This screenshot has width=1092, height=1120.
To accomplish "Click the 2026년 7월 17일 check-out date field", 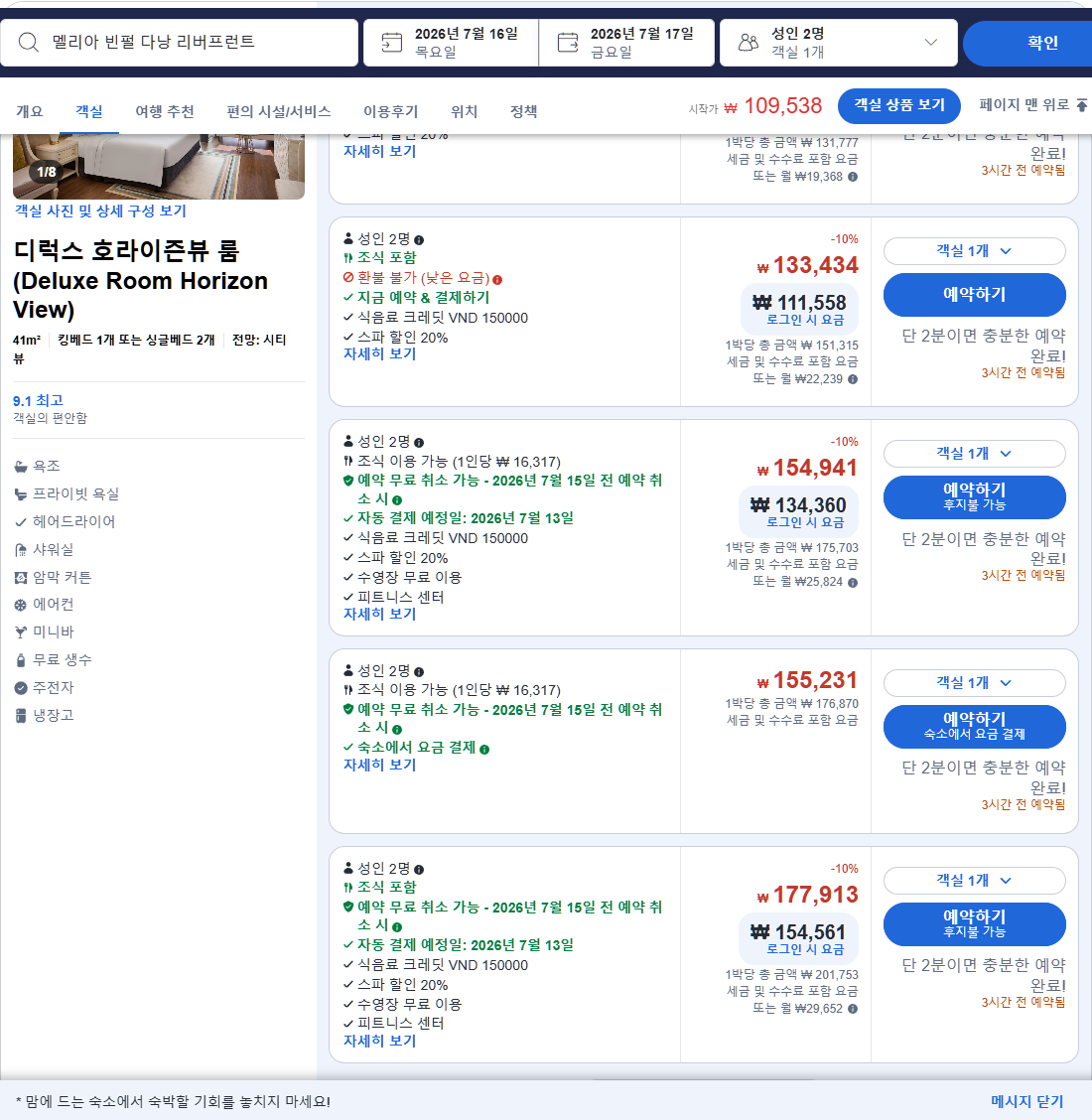I will (x=626, y=43).
